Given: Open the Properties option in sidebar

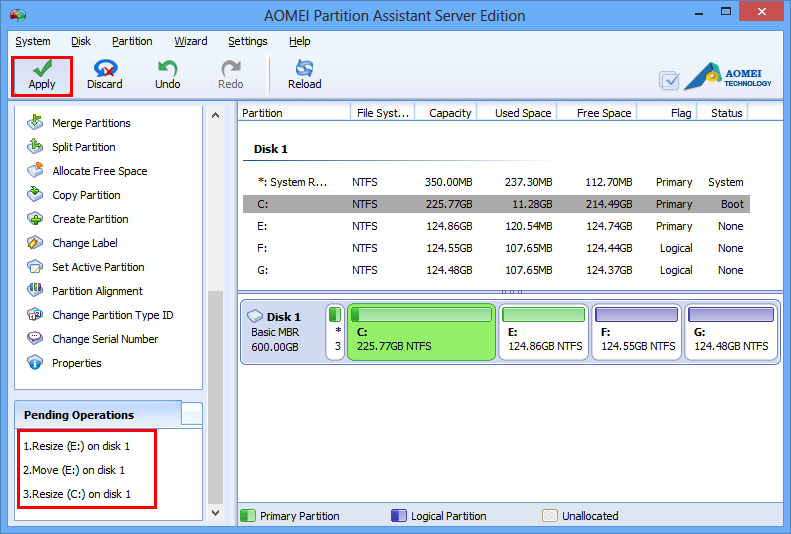Looking at the screenshot, I should pyautogui.click(x=76, y=363).
